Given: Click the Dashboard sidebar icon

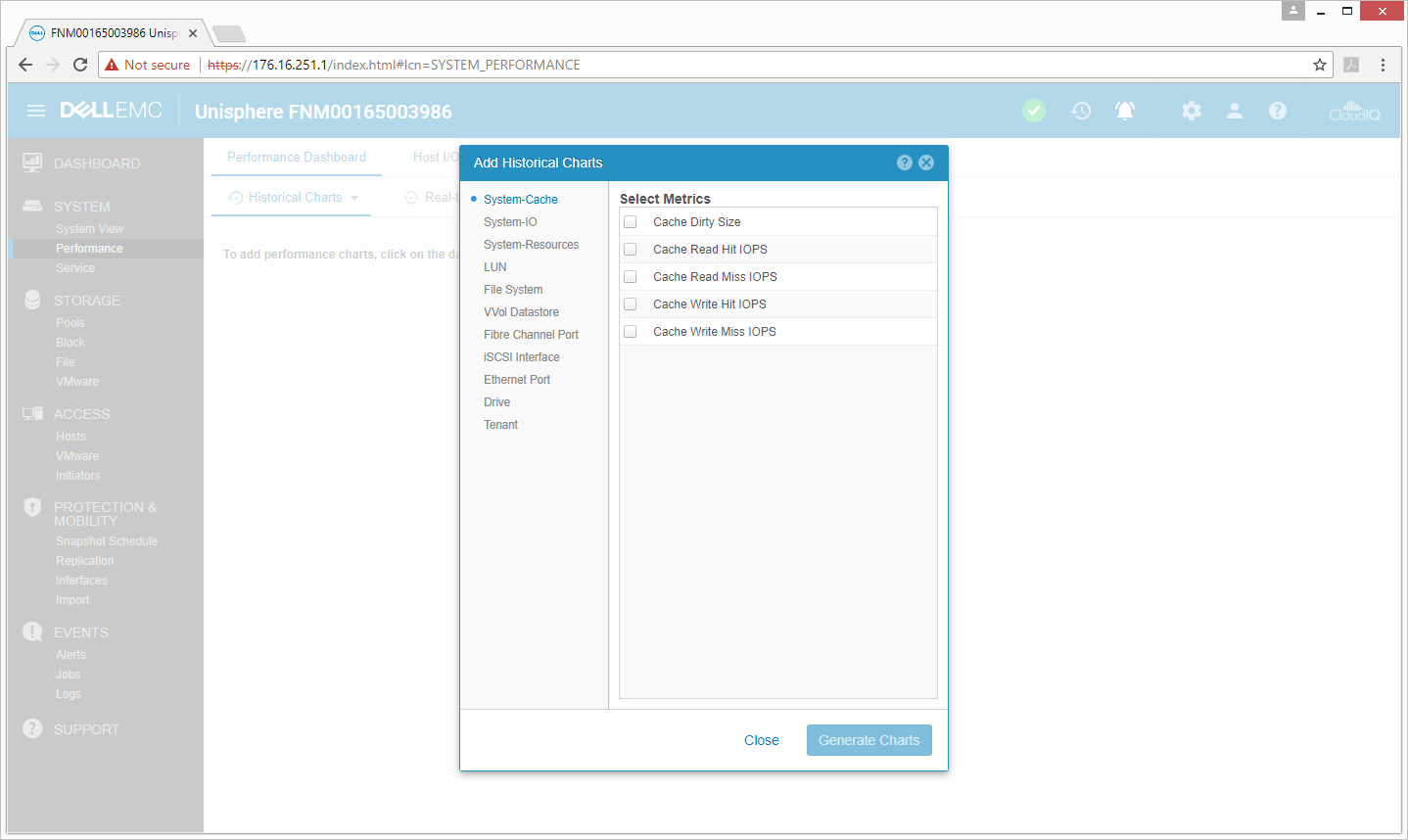Looking at the screenshot, I should pos(32,163).
